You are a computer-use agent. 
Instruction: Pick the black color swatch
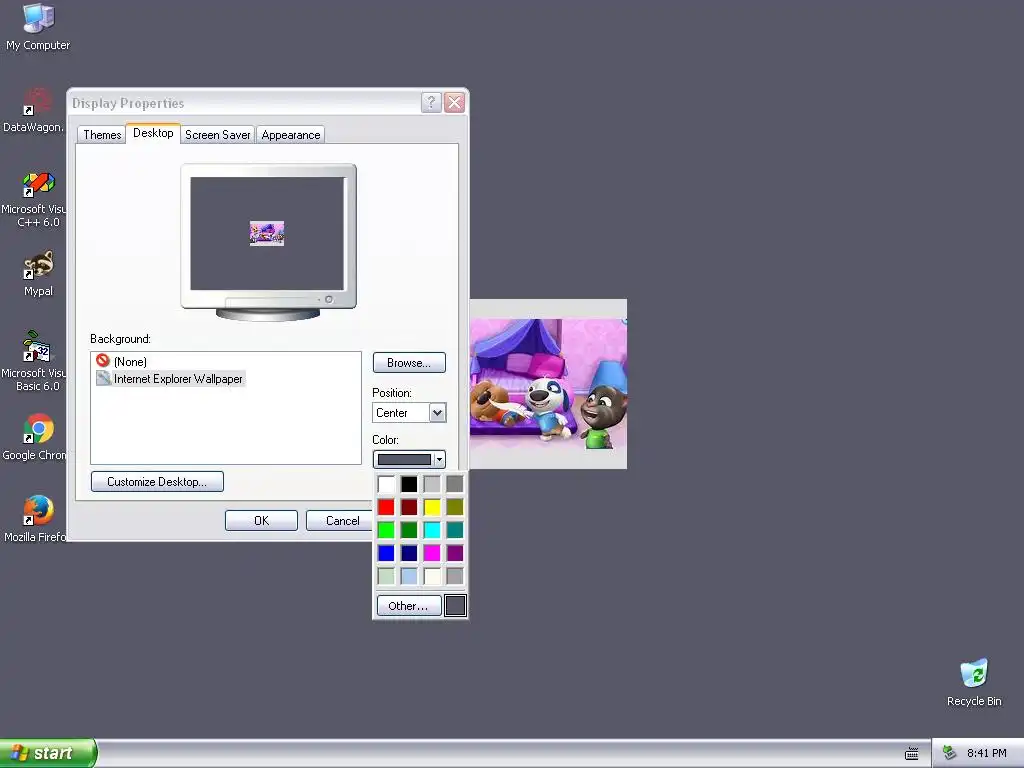pyautogui.click(x=409, y=484)
